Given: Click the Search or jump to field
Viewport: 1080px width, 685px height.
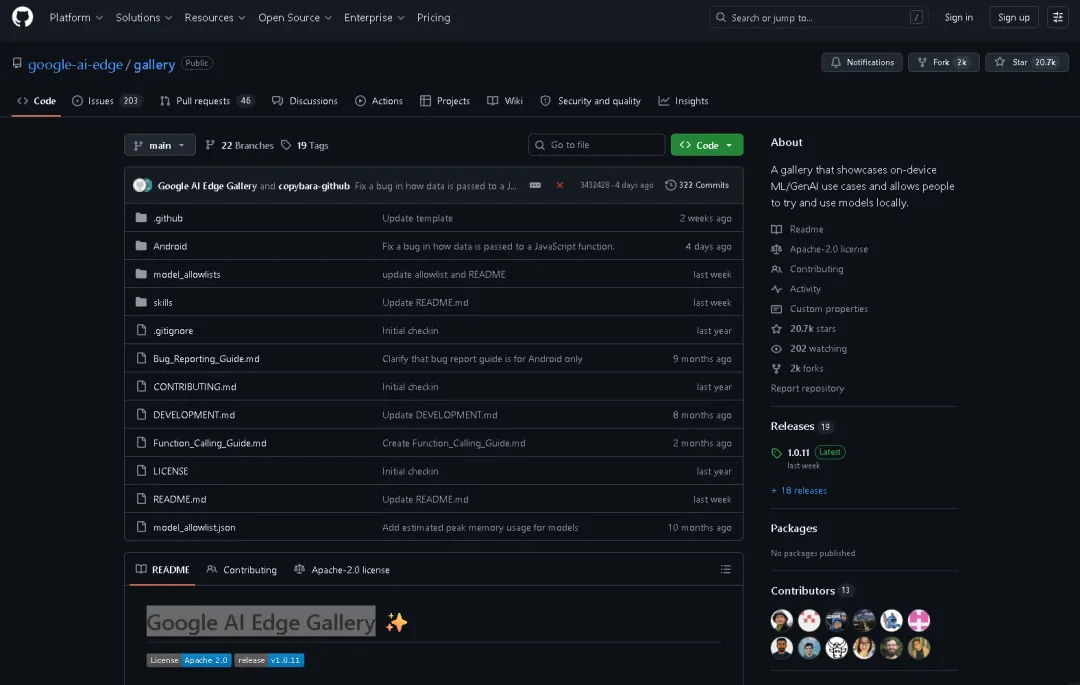Looking at the screenshot, I should click(818, 18).
